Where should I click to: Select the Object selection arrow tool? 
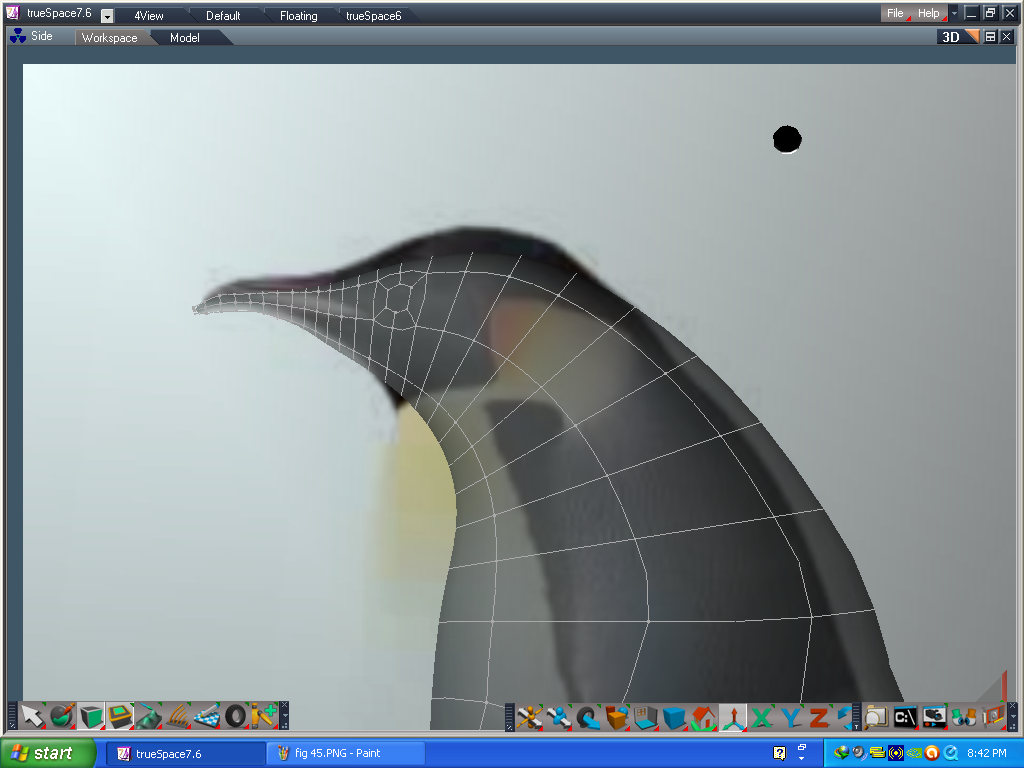[33, 716]
